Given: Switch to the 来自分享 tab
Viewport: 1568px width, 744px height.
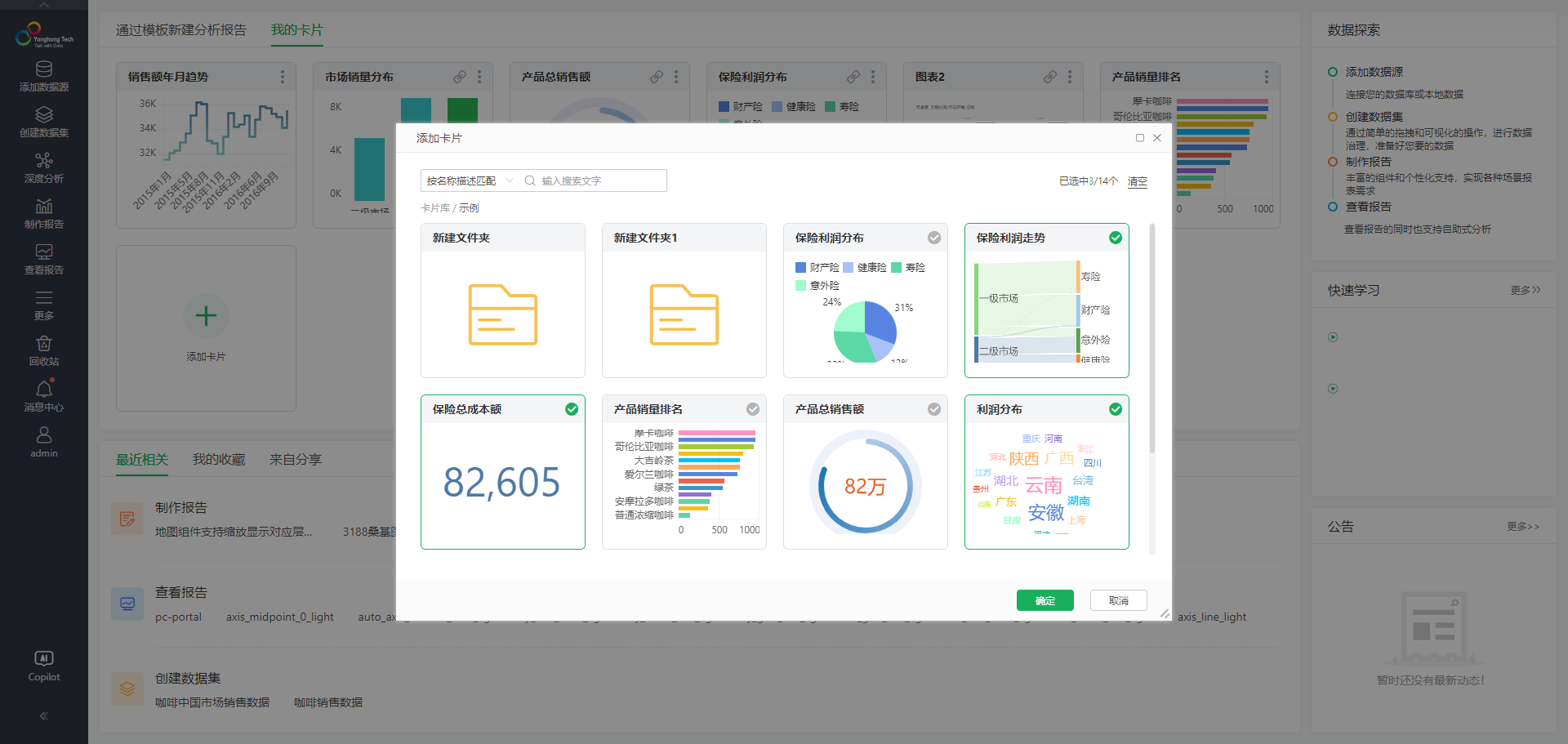Looking at the screenshot, I should coord(295,459).
